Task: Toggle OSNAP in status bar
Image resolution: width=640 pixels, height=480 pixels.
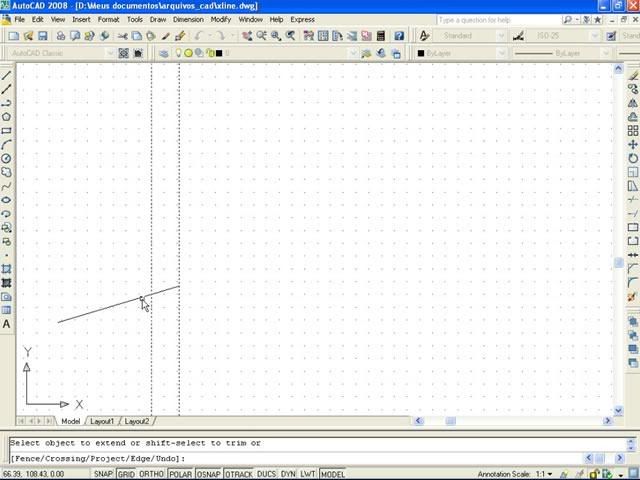Action: tap(209, 474)
